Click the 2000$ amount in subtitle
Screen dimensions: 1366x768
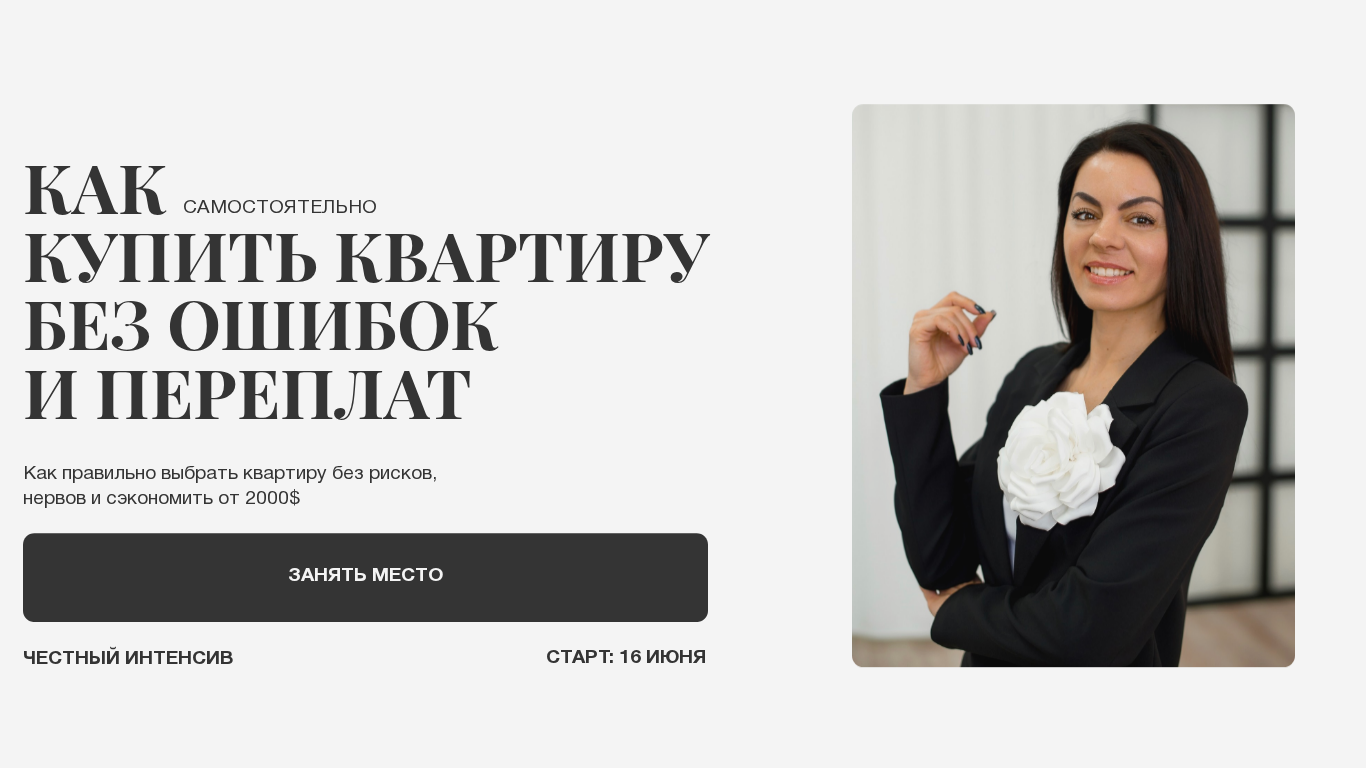click(272, 498)
